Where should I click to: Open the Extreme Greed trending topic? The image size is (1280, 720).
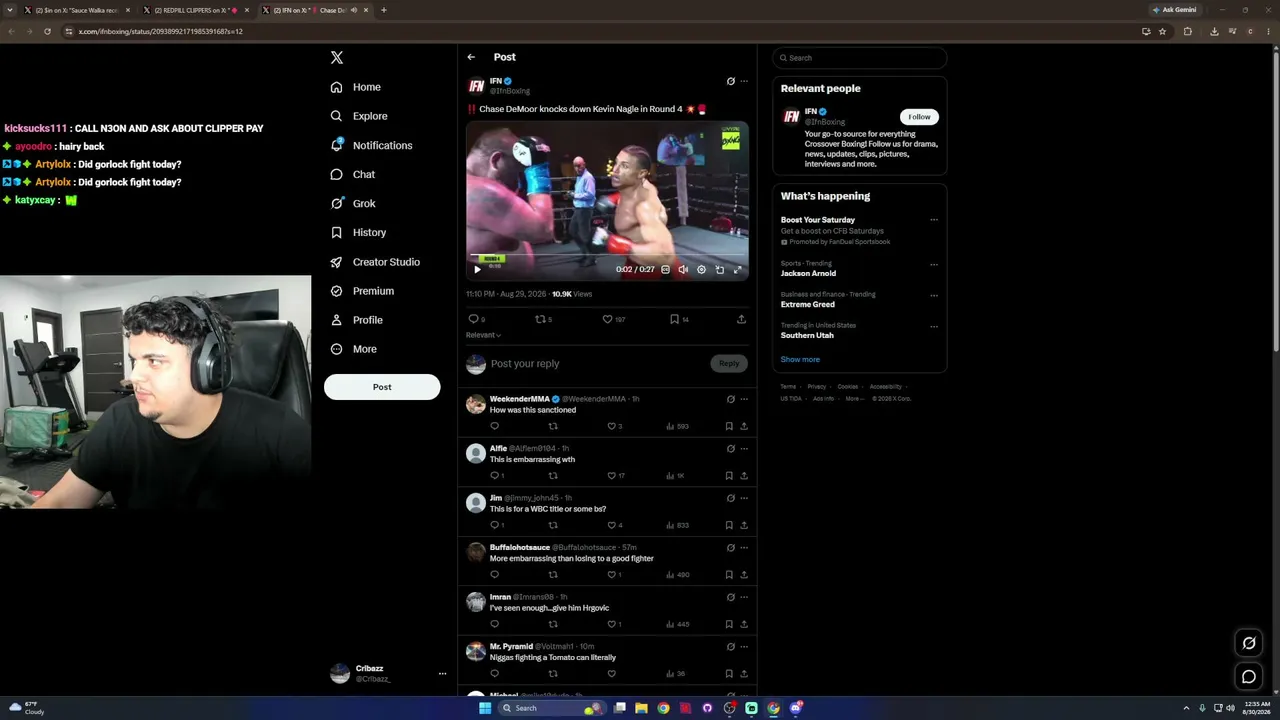pyautogui.click(x=808, y=304)
